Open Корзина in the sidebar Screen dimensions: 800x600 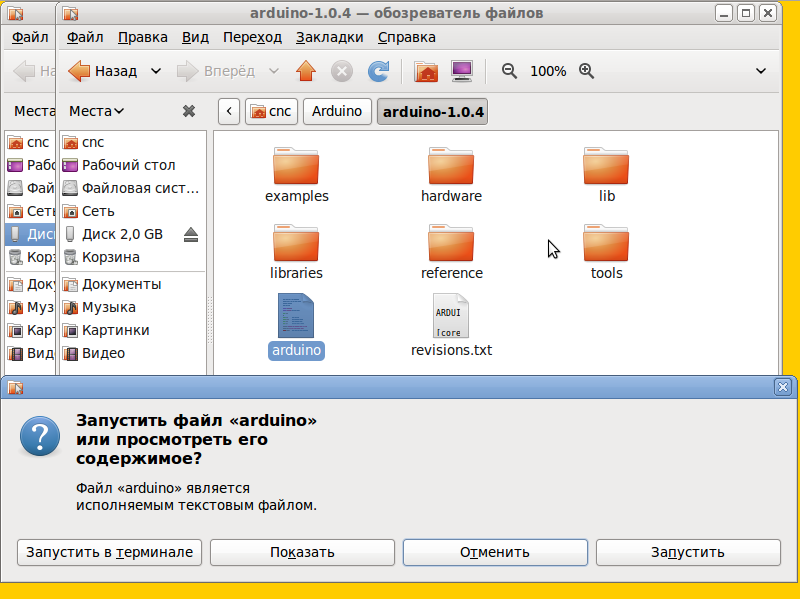point(133,257)
